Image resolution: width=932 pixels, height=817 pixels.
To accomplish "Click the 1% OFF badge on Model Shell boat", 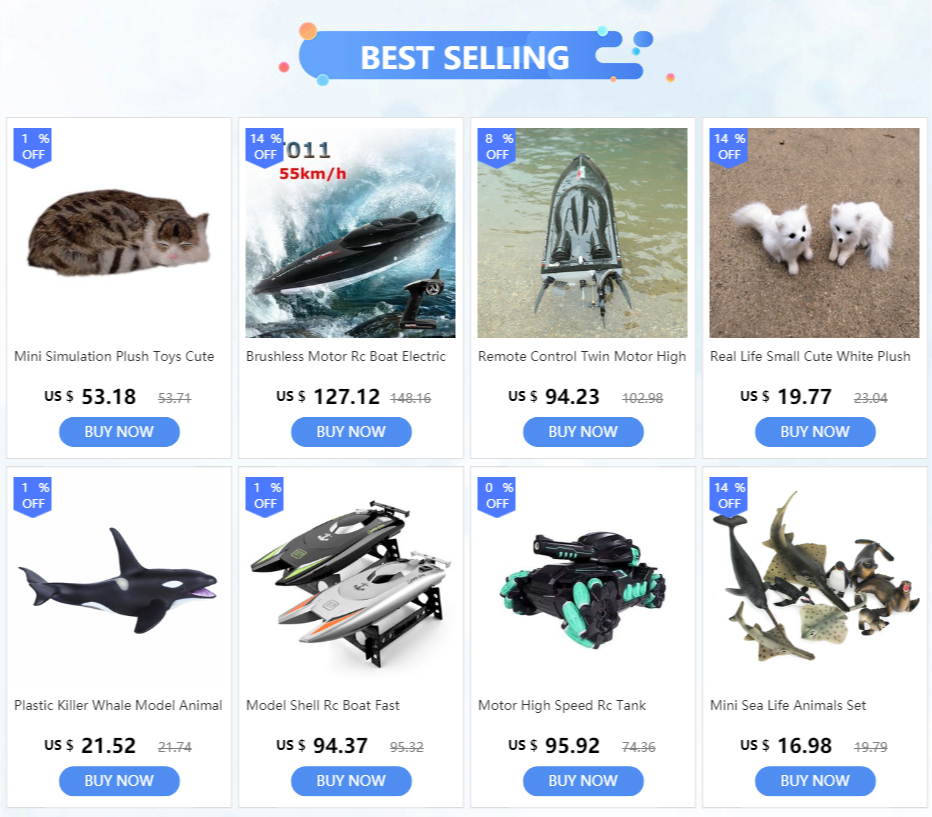I will point(265,497).
